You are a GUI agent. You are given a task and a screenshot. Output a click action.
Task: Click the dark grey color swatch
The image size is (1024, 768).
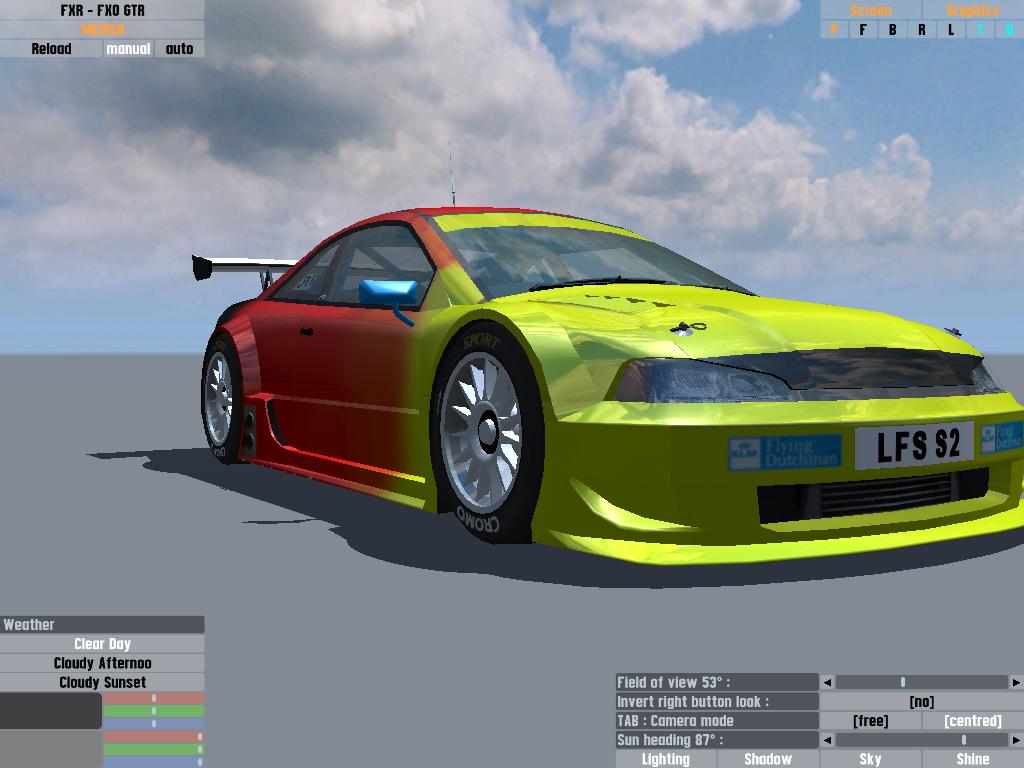pyautogui.click(x=51, y=711)
